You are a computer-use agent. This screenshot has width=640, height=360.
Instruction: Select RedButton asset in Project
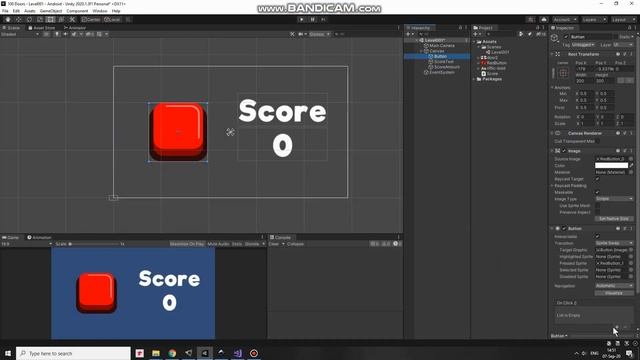pyautogui.click(x=496, y=63)
